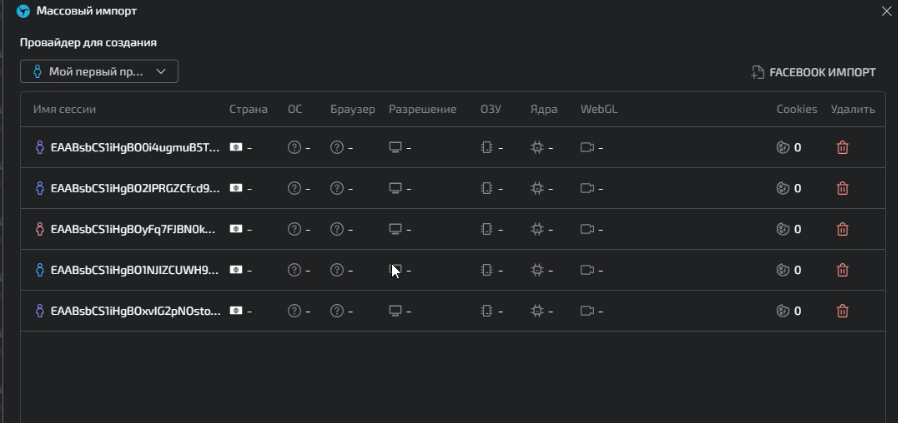The width and height of the screenshot is (898, 423).
Task: Delete the EAABsbCS1iHgBO2IPRGZCfcd9 session
Action: [842, 188]
